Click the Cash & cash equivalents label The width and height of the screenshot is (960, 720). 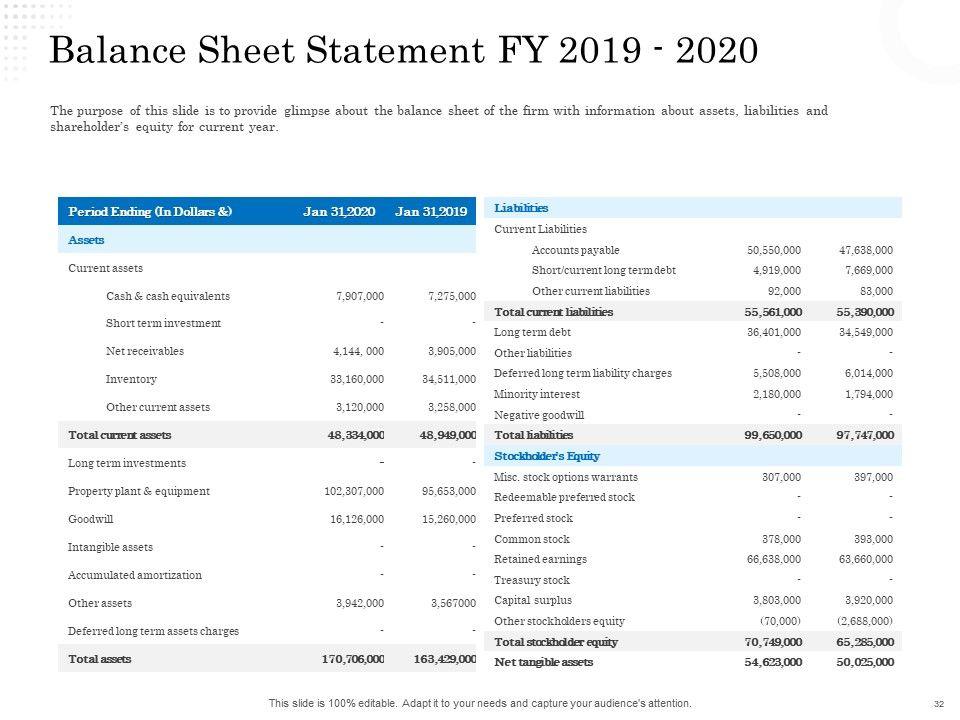(168, 296)
